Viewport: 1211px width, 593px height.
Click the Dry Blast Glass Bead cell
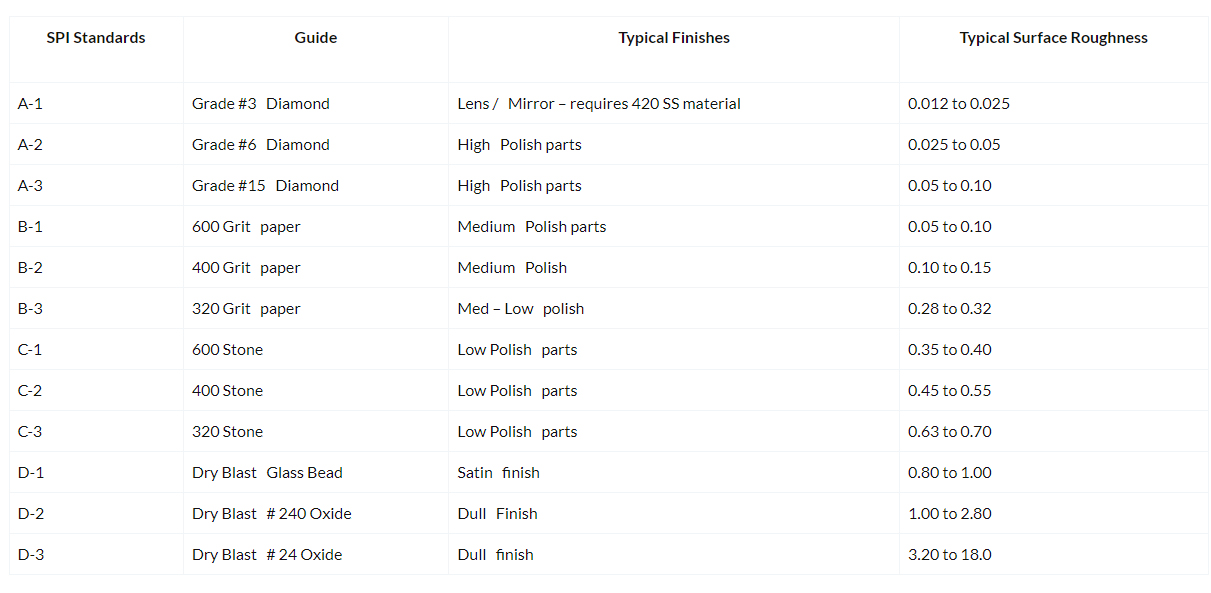click(x=267, y=473)
